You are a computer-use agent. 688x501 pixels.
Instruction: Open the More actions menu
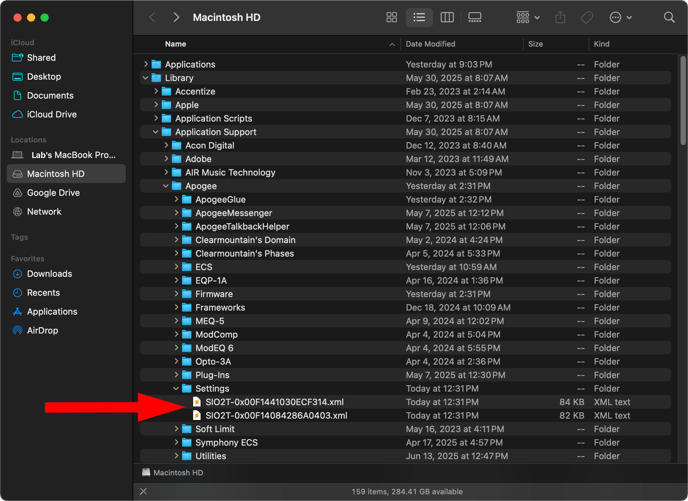click(620, 17)
